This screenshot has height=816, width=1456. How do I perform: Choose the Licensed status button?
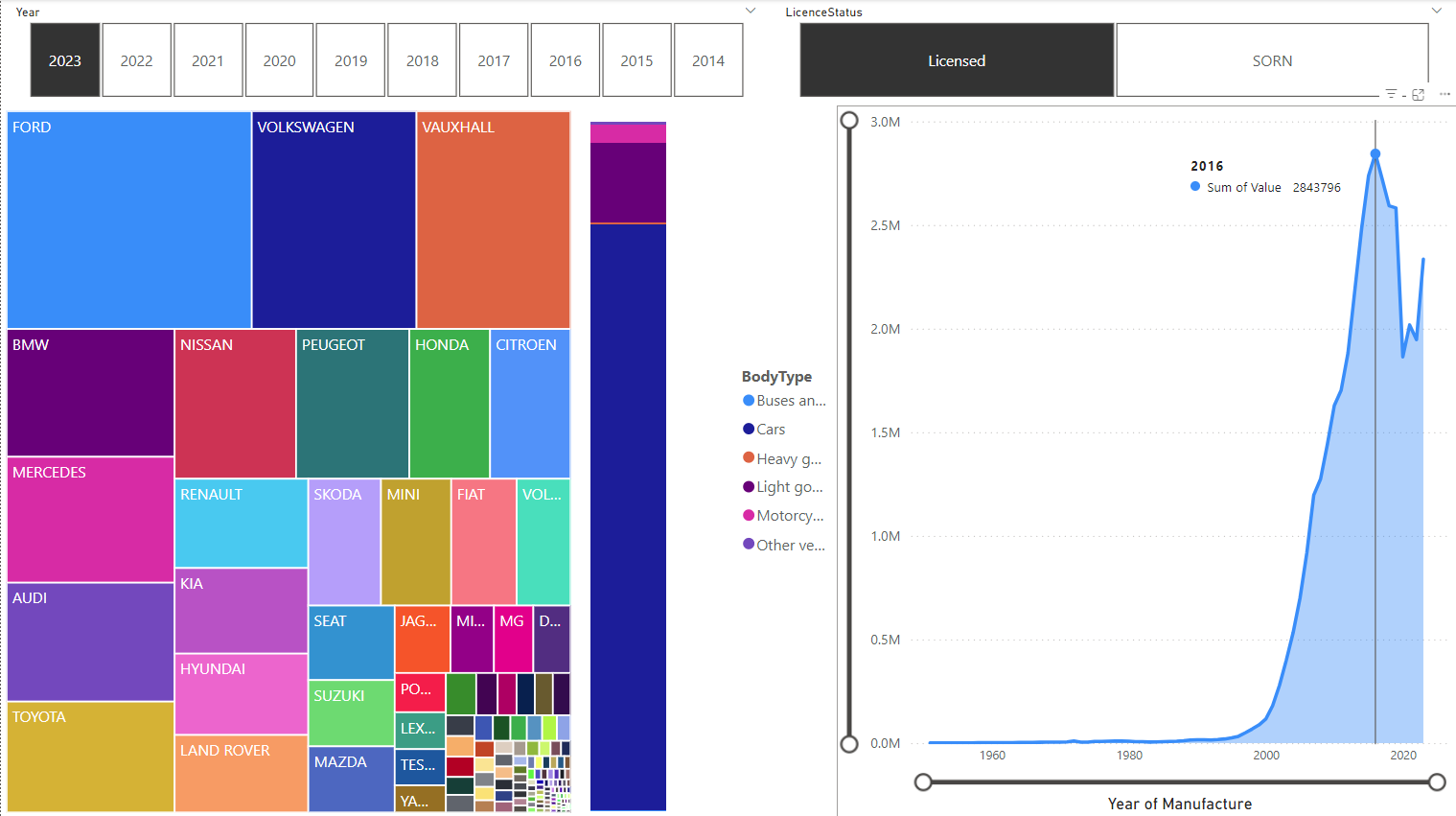[x=957, y=60]
